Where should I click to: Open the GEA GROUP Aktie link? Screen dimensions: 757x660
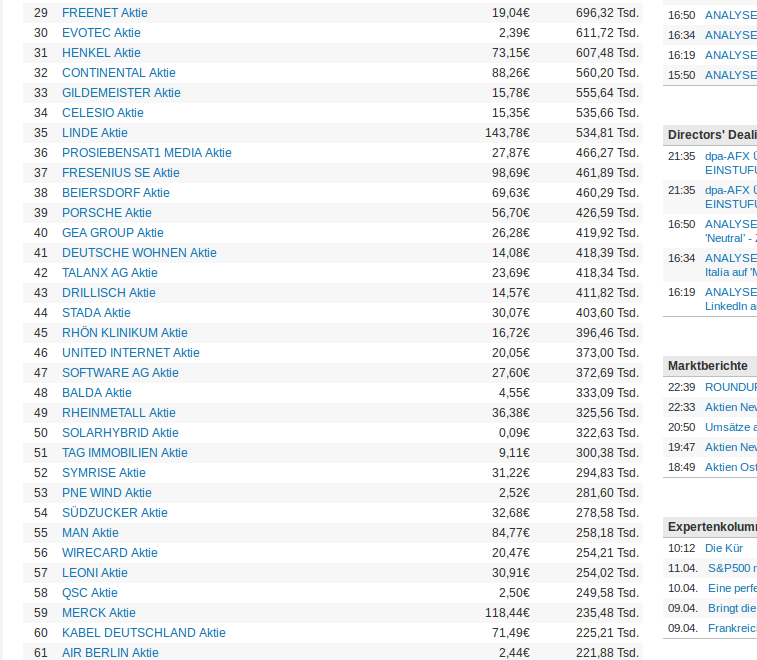pyautogui.click(x=113, y=233)
